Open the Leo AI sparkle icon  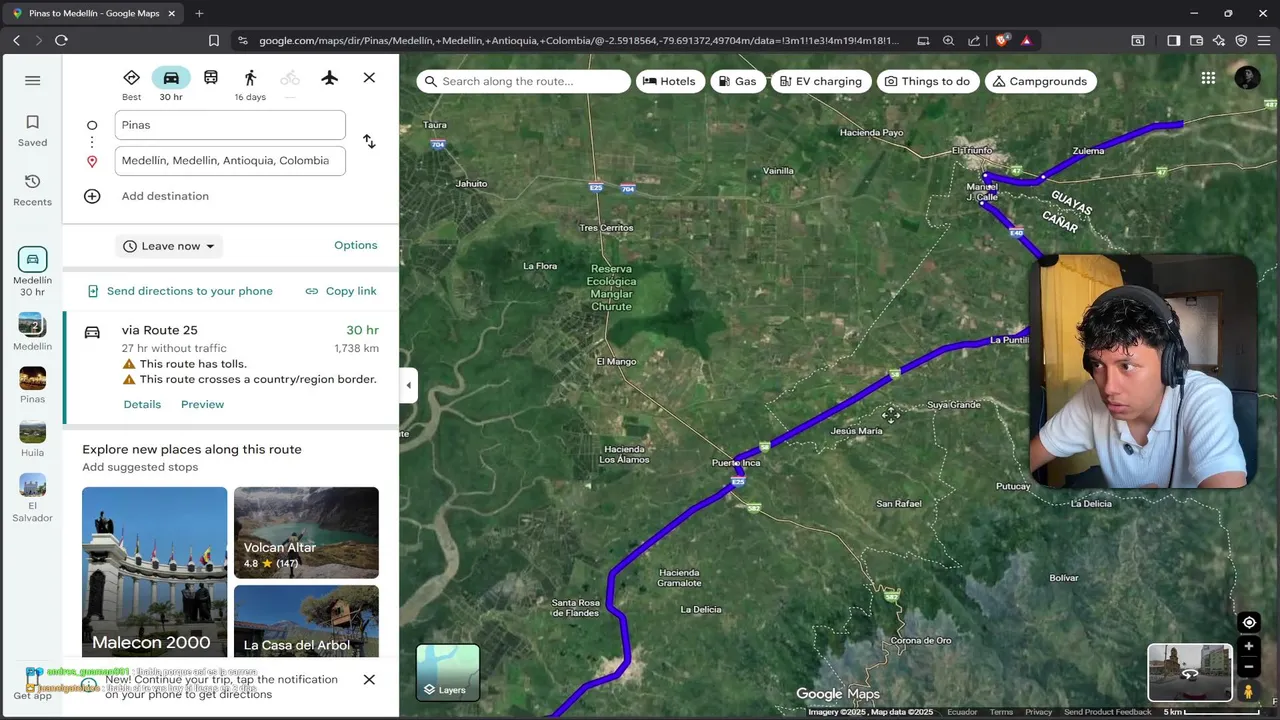1219,41
